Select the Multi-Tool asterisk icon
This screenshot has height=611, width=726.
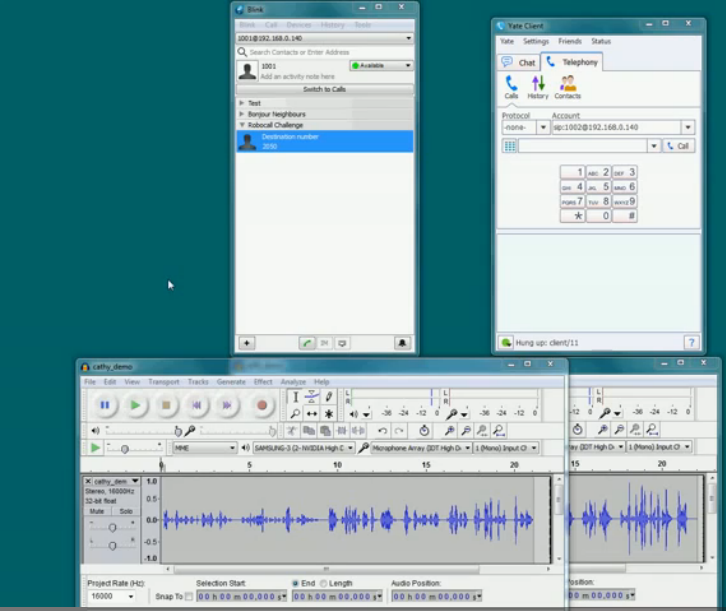tap(329, 413)
